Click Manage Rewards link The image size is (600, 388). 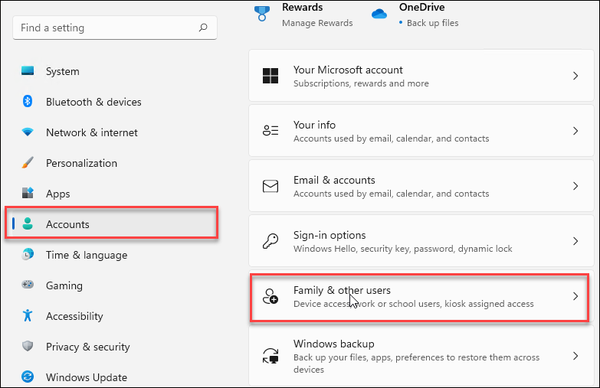coord(317,23)
